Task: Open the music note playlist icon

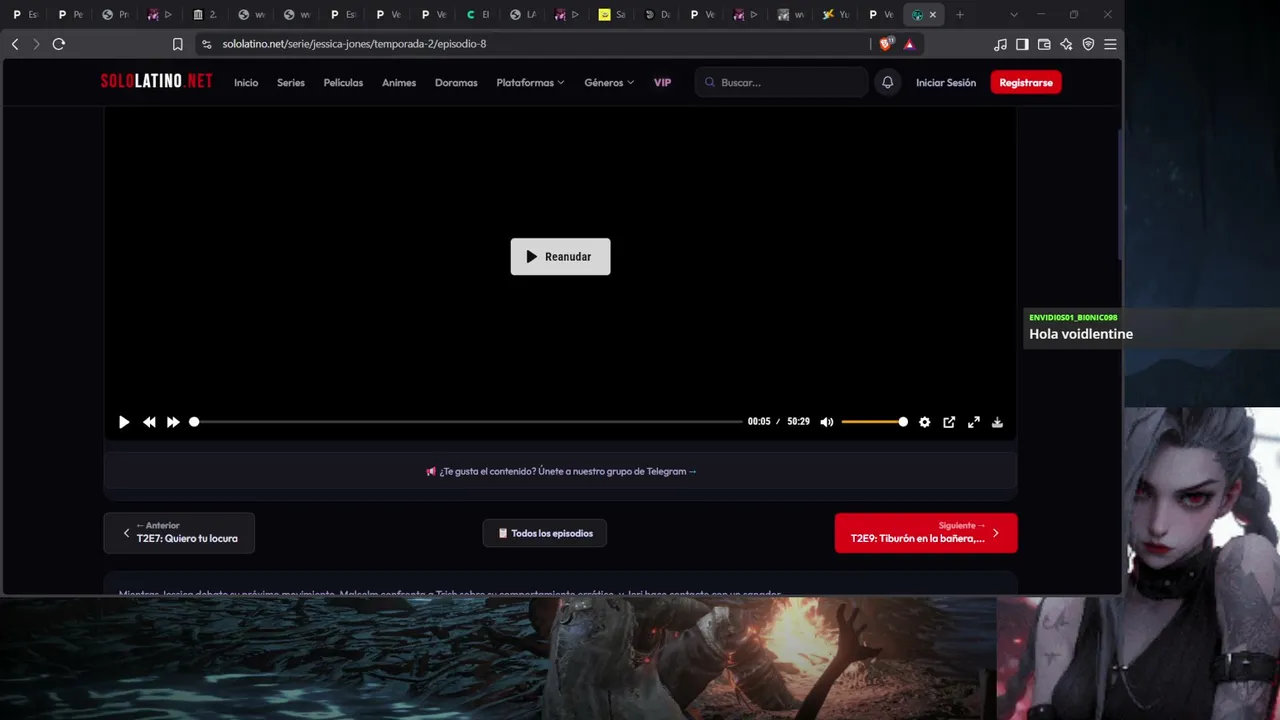Action: point(1000,44)
